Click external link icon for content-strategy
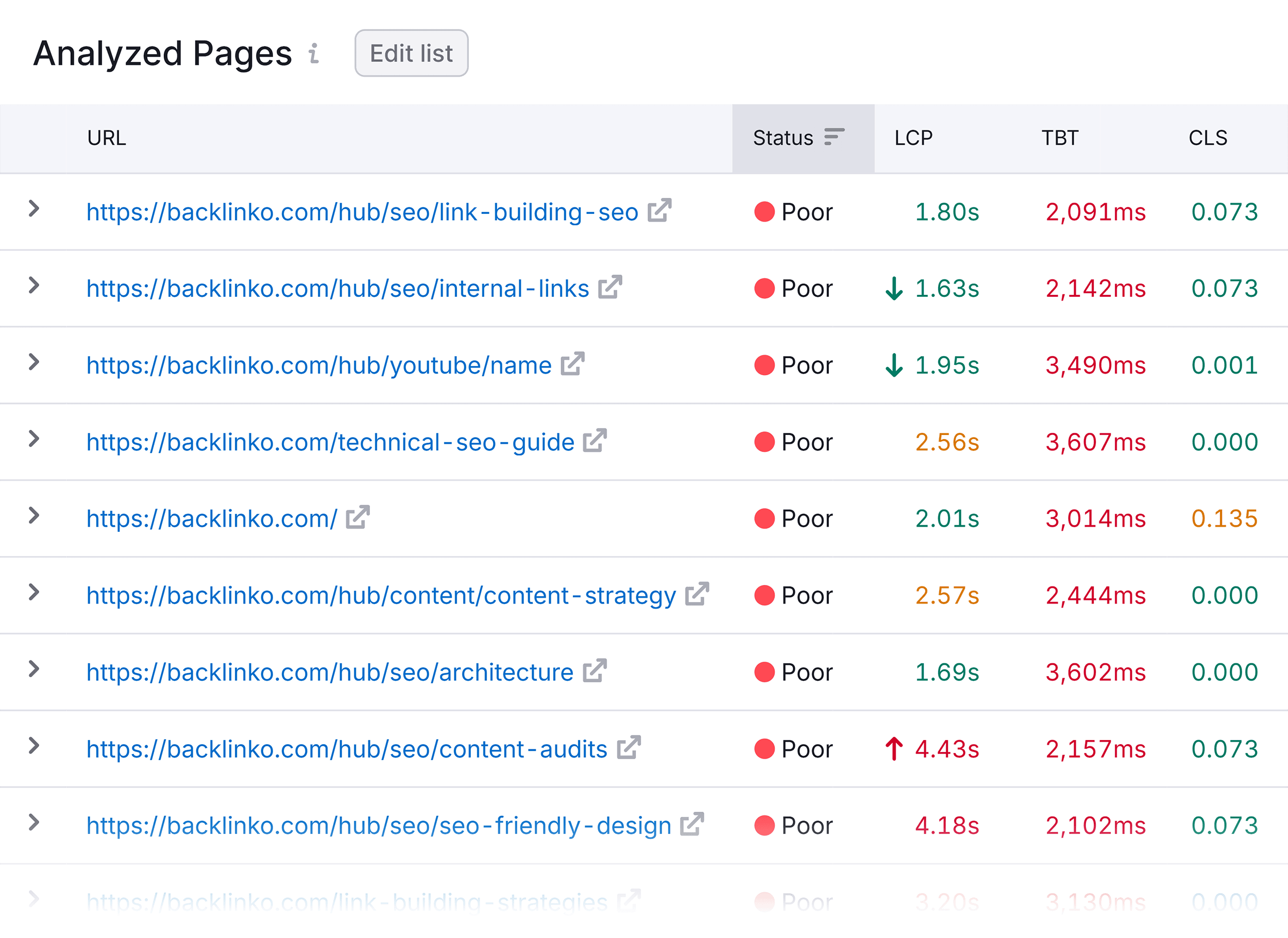This screenshot has width=1288, height=938. (x=698, y=593)
